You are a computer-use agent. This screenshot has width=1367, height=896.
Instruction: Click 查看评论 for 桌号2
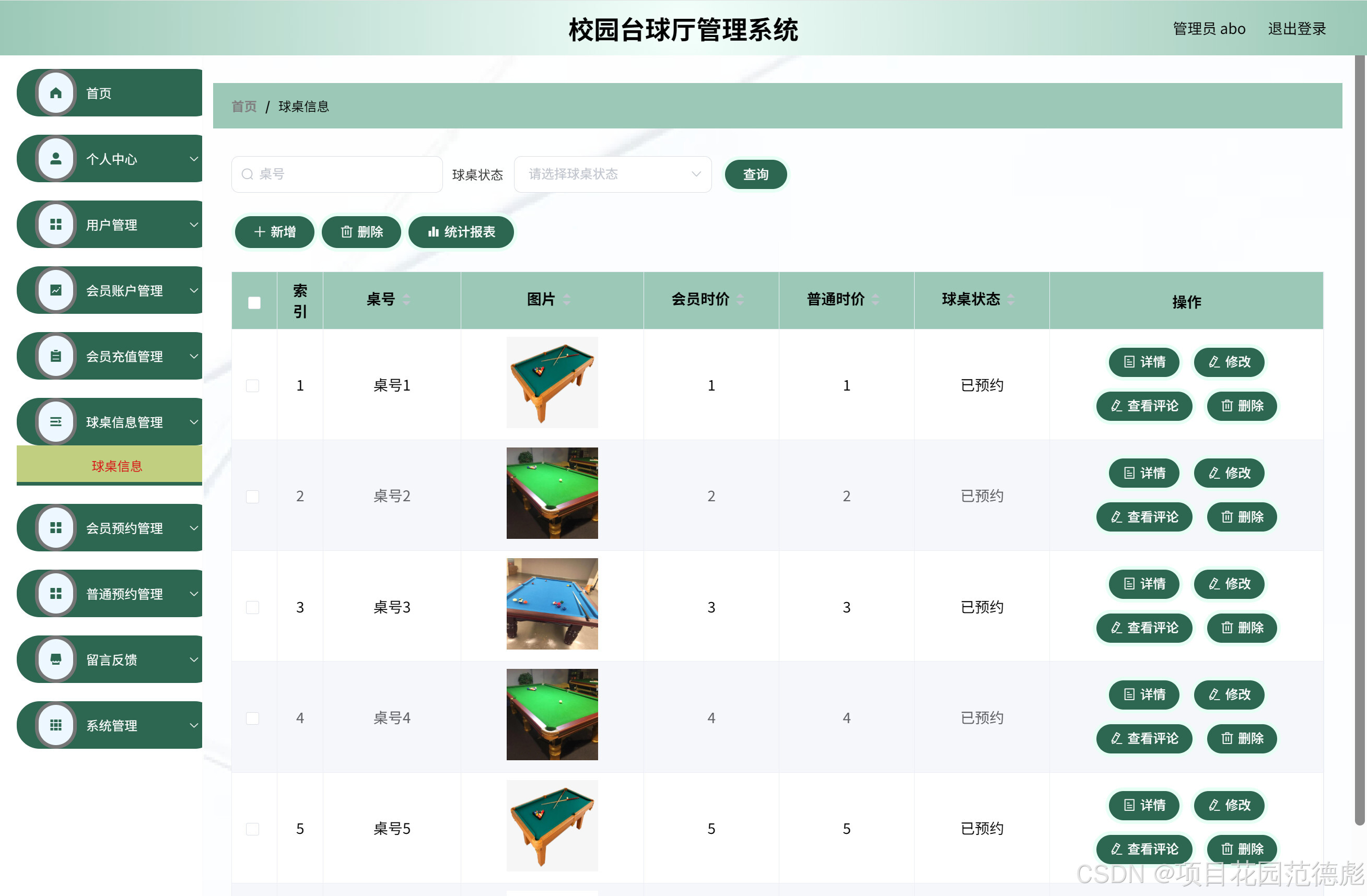1143,516
